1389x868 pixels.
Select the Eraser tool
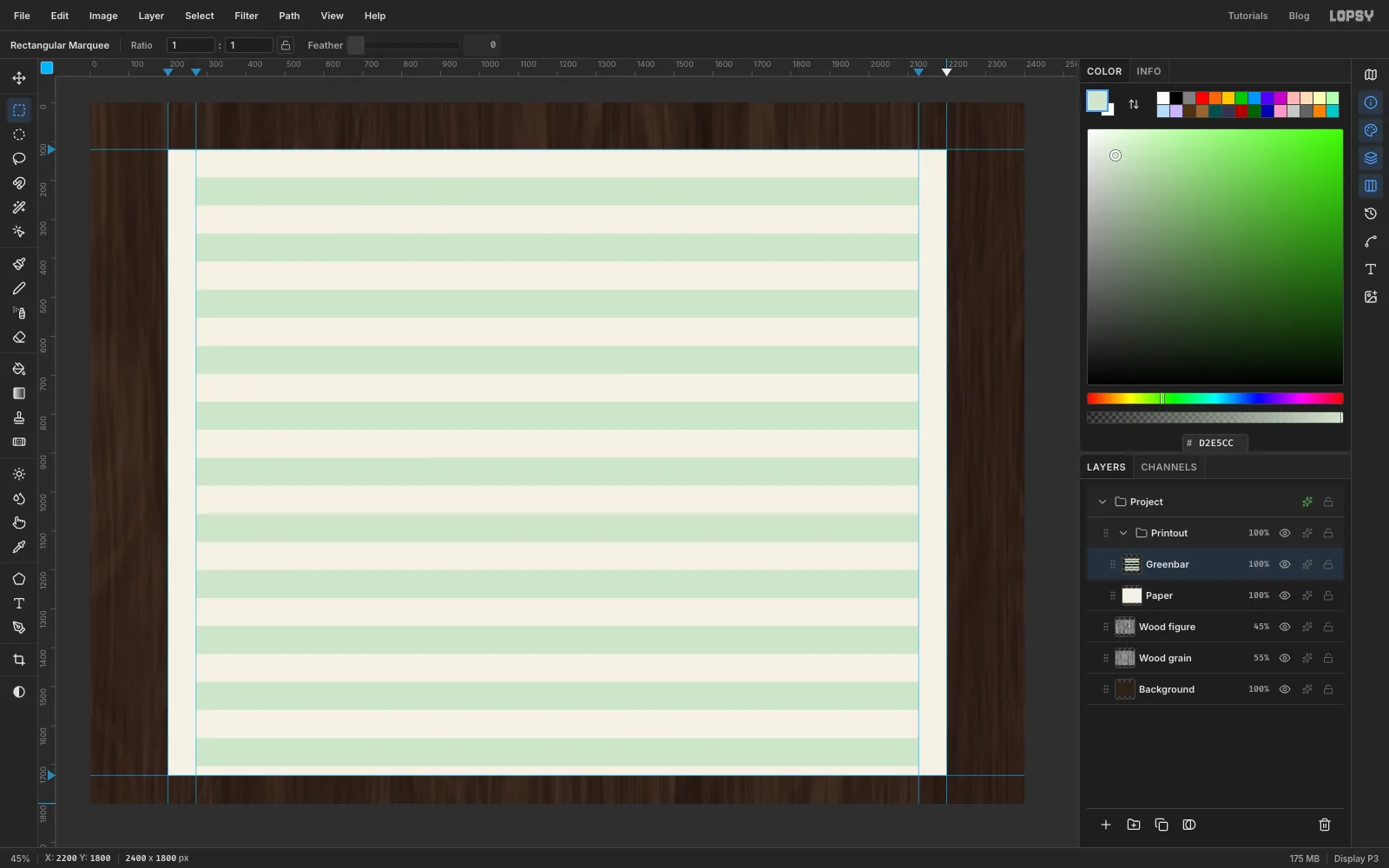[x=19, y=337]
